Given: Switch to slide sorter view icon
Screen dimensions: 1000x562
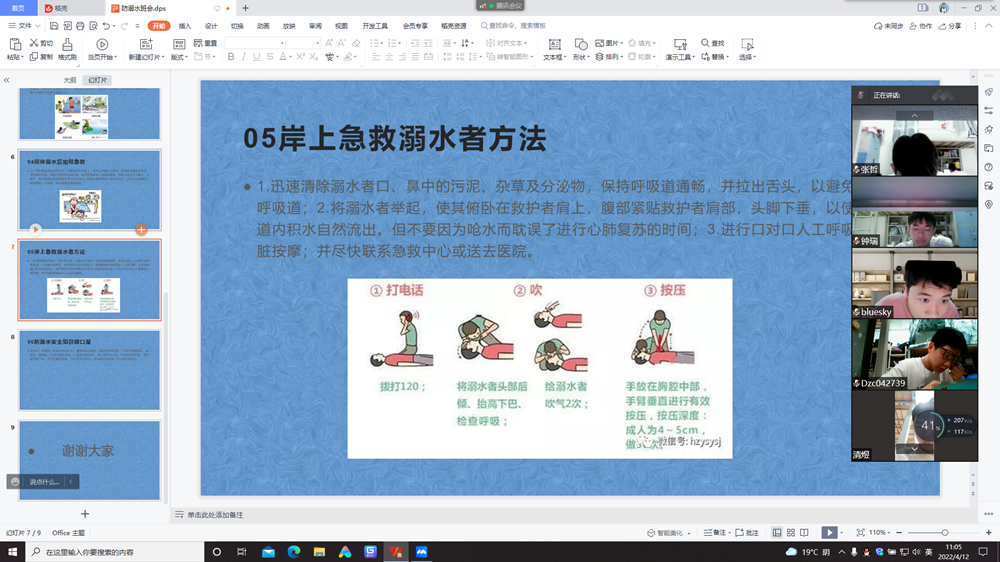Looking at the screenshot, I should [x=791, y=533].
